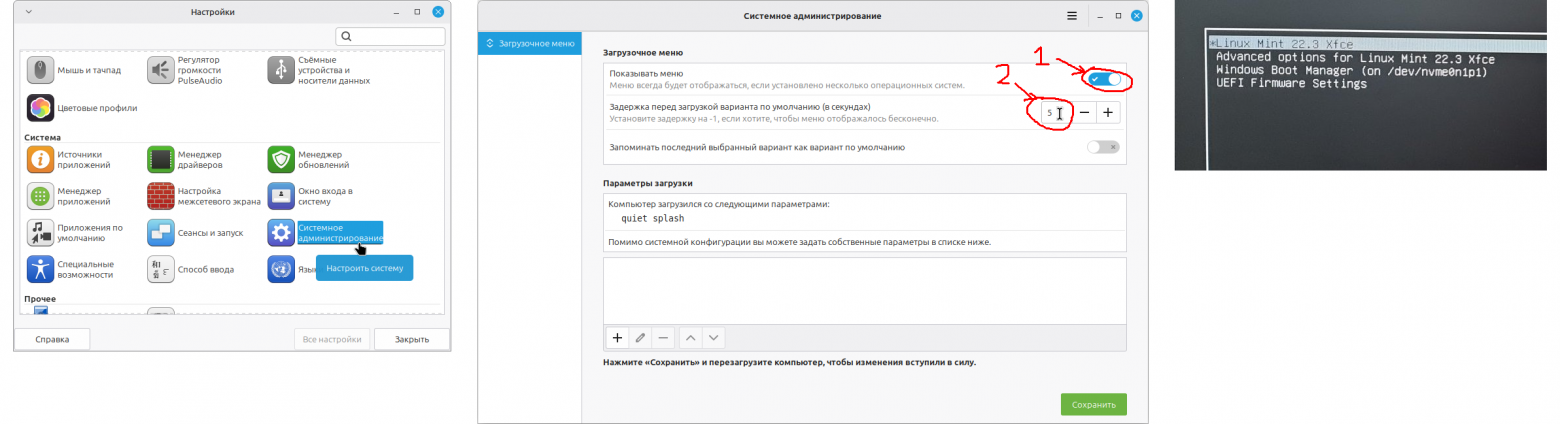Screen dimensions: 1560x424
Task: Click search field in Настройки window
Action: pyautogui.click(x=390, y=36)
